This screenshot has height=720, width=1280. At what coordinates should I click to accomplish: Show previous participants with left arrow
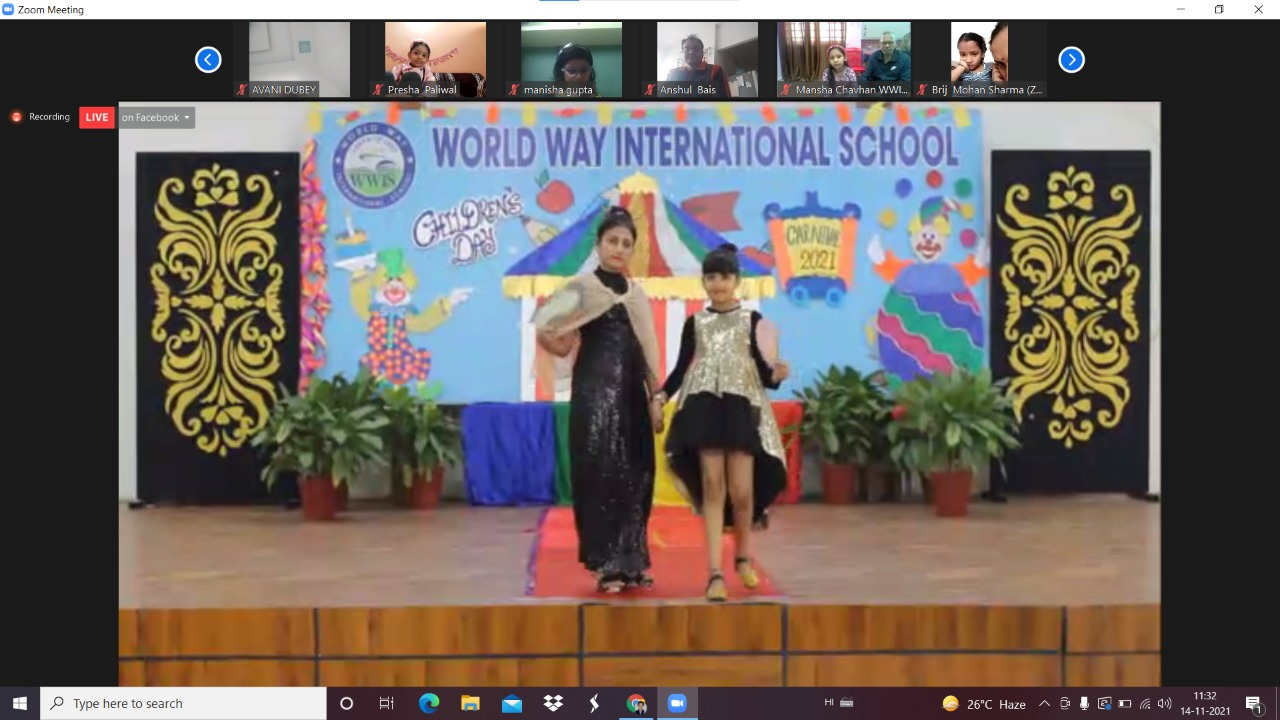[x=208, y=60]
